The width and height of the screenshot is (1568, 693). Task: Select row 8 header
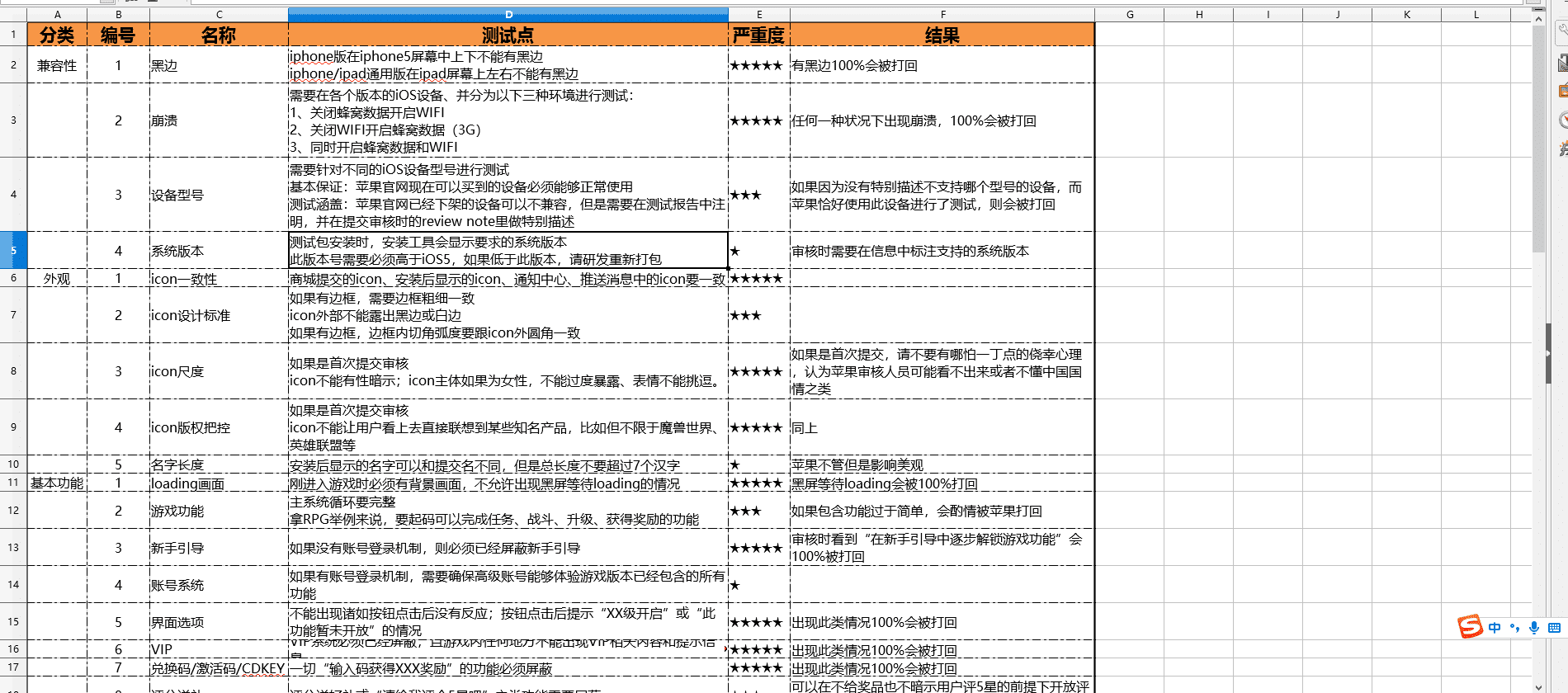pyautogui.click(x=13, y=371)
